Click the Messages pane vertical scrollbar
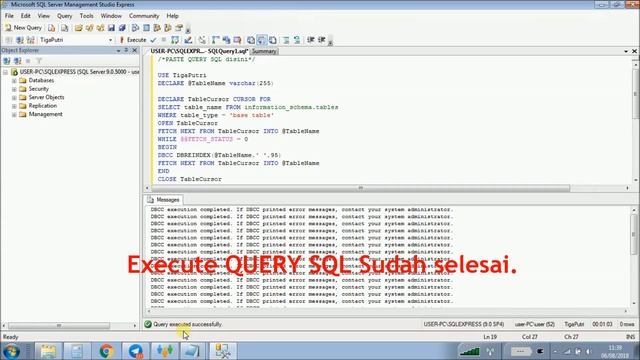 coord(634,235)
